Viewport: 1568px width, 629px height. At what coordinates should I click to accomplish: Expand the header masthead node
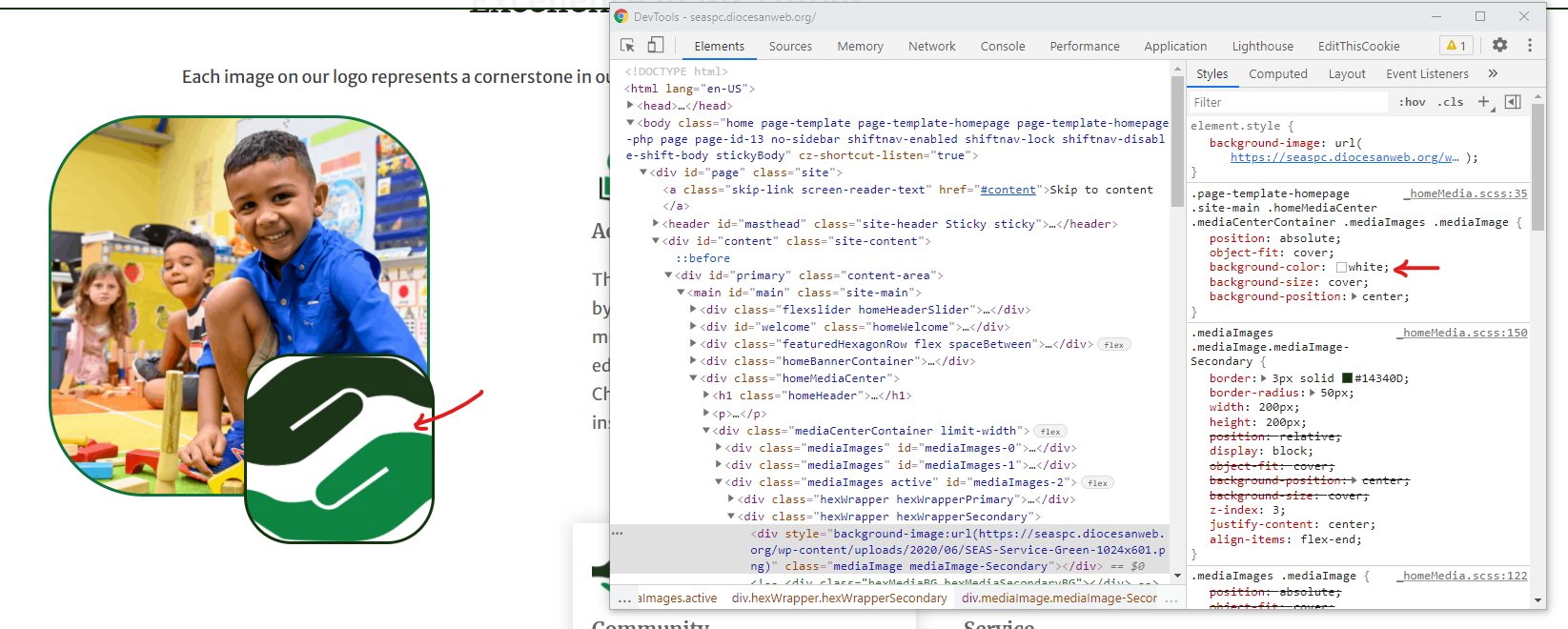[x=656, y=224]
